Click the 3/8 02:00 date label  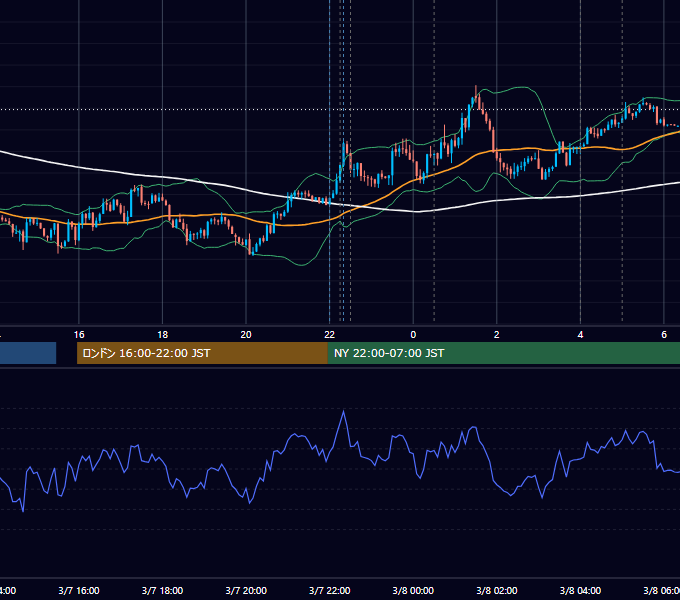click(x=497, y=591)
